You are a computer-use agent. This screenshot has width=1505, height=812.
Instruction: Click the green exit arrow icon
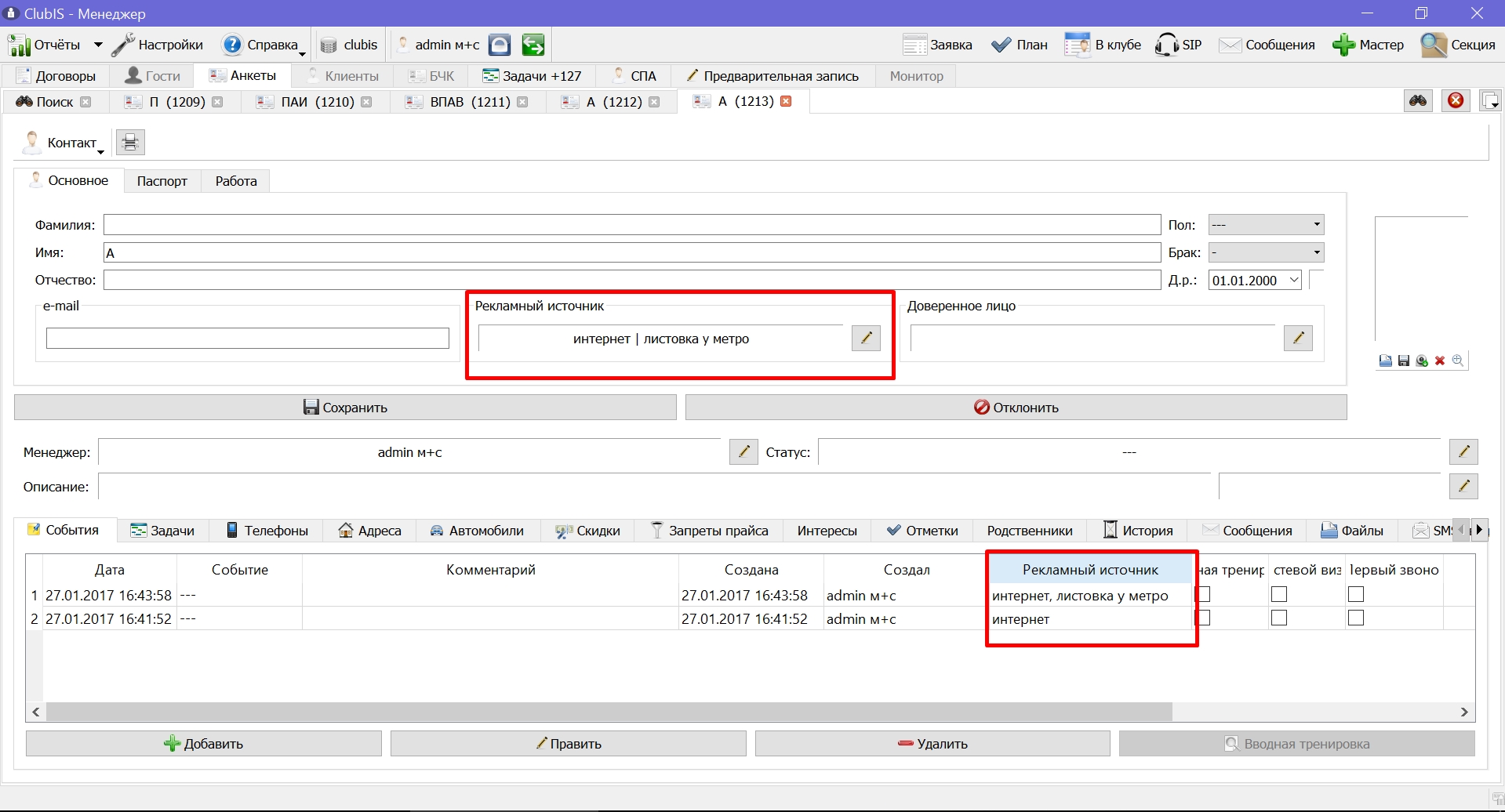[x=533, y=45]
